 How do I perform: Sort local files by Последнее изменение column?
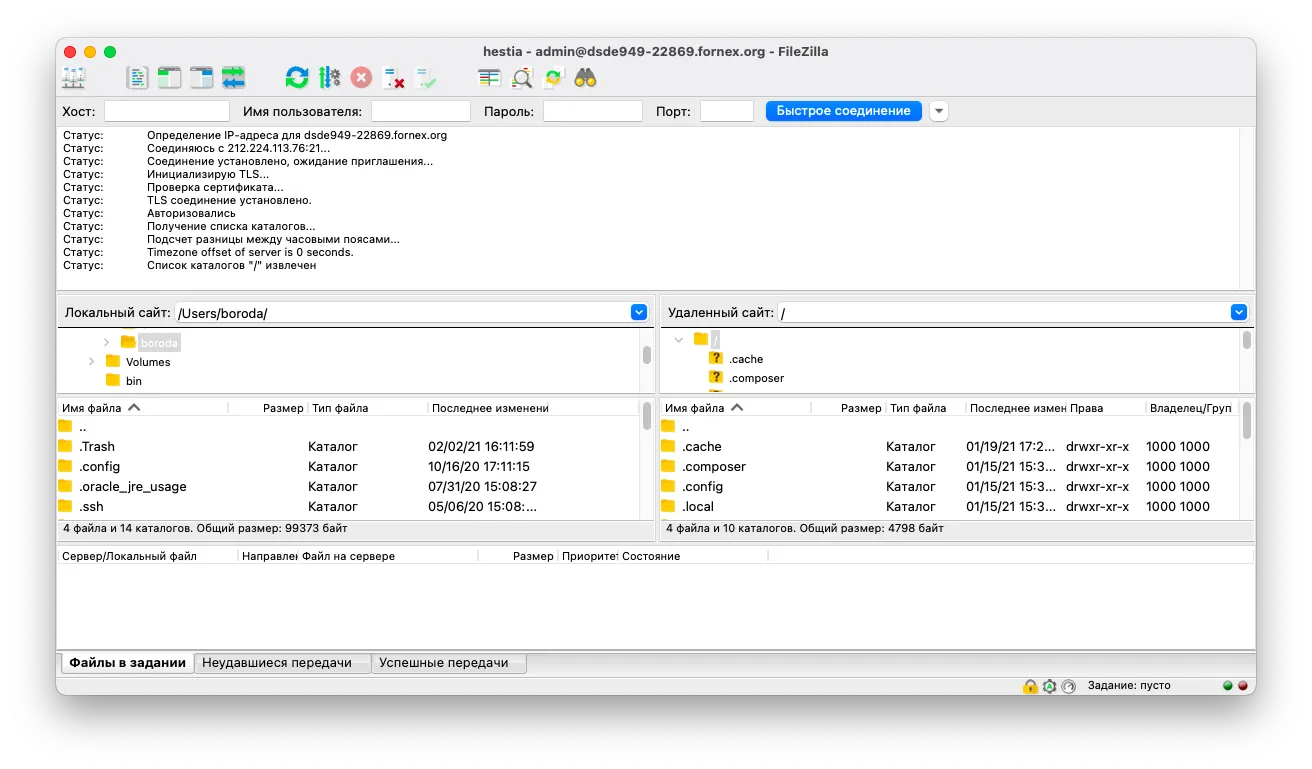click(x=489, y=408)
